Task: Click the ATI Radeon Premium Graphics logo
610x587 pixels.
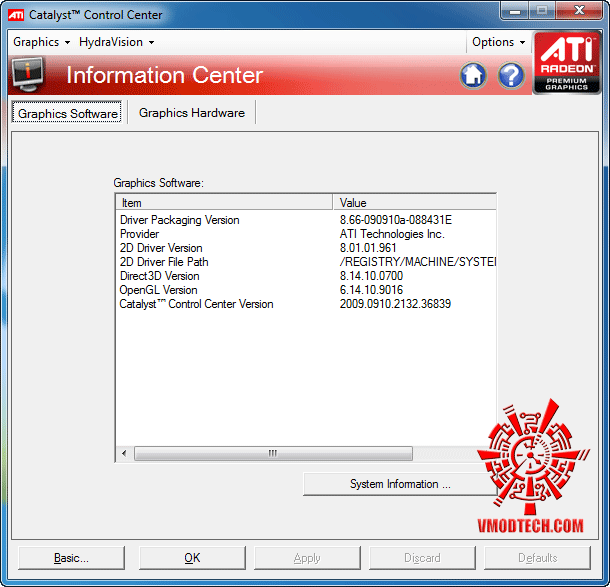Action: coord(566,63)
